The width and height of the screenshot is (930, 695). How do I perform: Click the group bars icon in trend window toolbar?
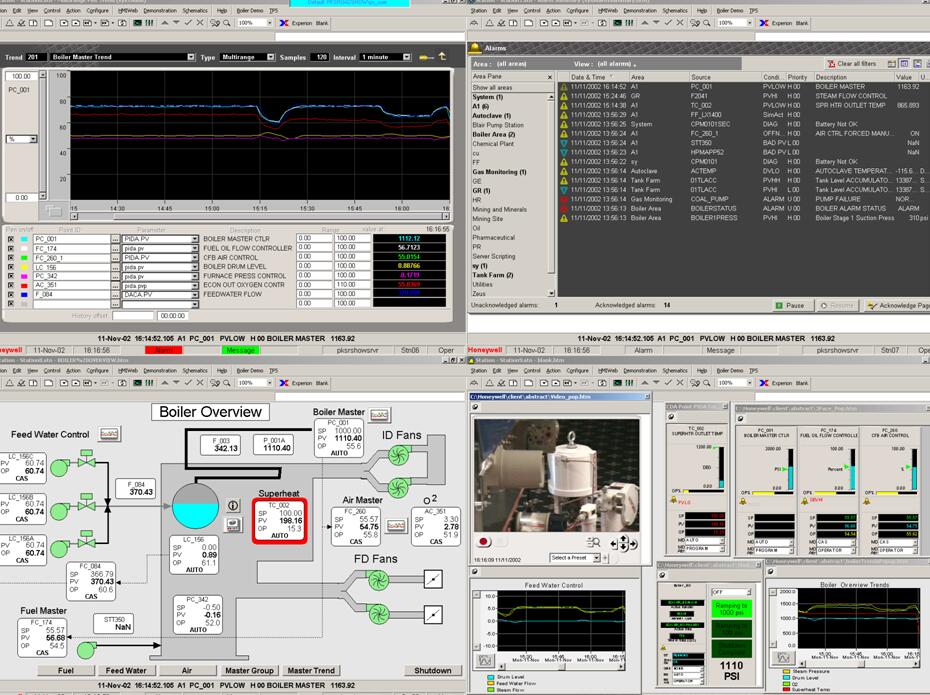point(149,23)
